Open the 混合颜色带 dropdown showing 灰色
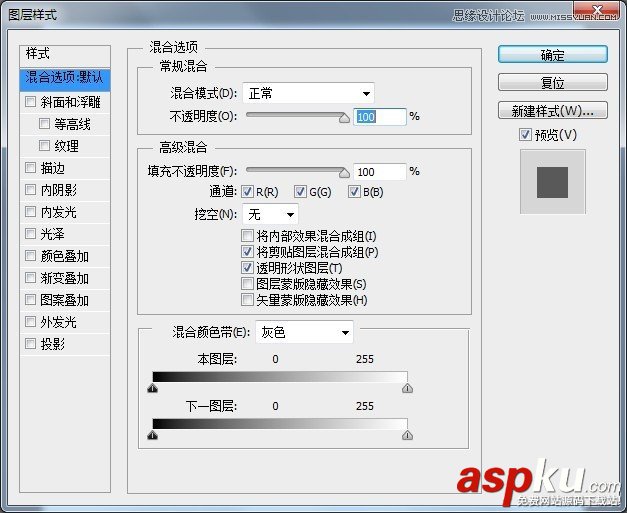This screenshot has height=513, width=627. pos(304,332)
